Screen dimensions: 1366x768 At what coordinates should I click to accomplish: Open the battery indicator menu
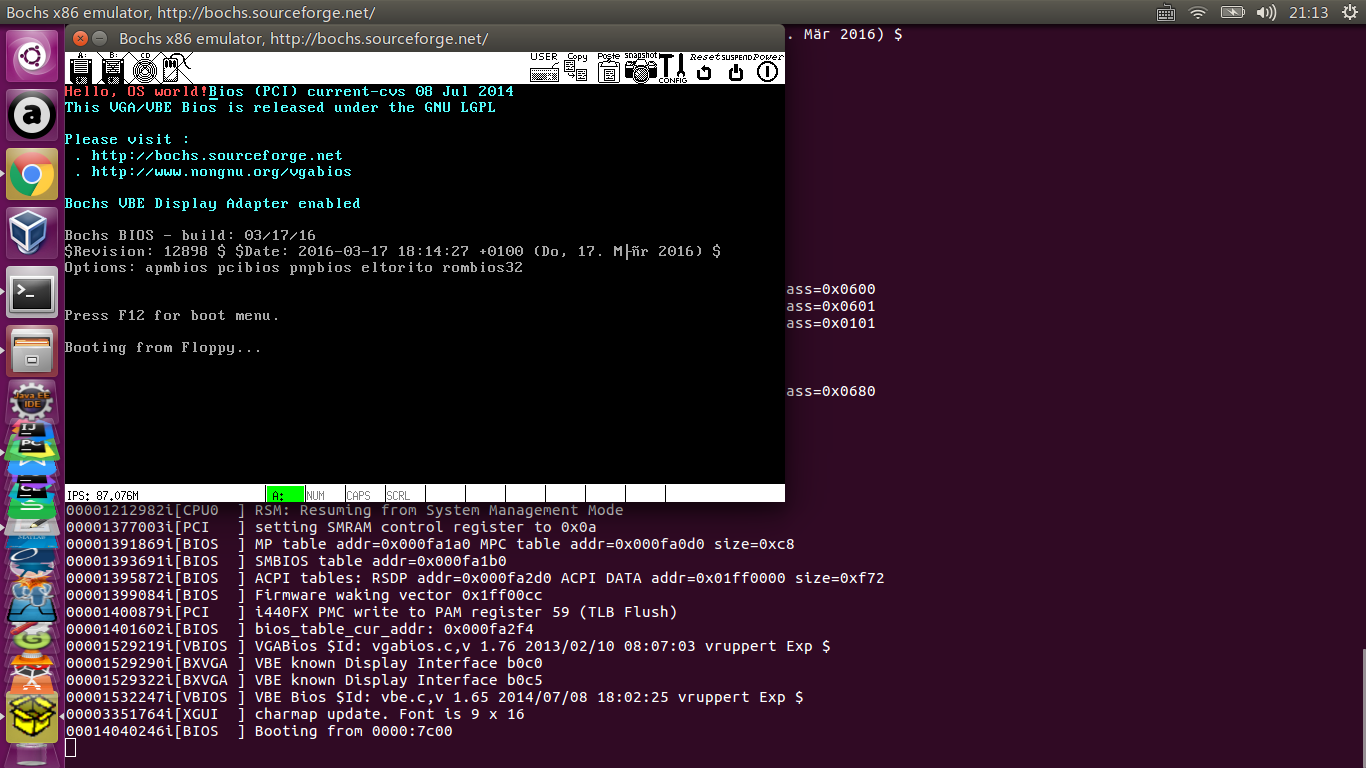[x=1232, y=13]
